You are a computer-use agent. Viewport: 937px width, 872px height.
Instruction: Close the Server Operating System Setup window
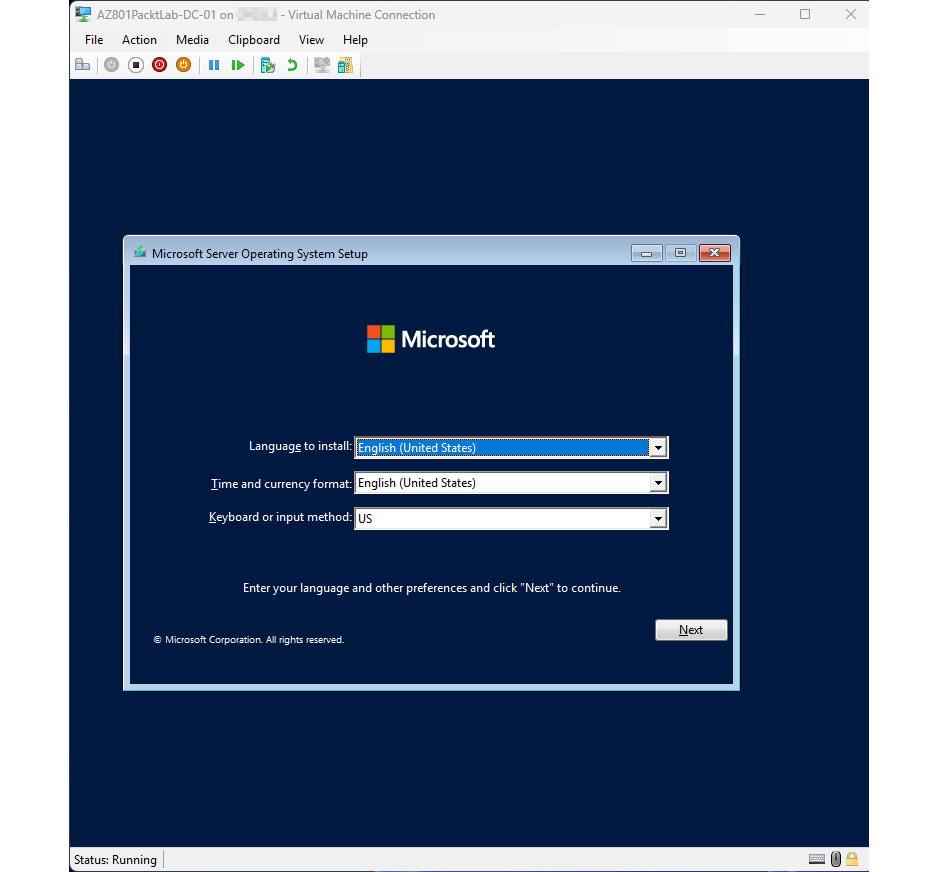coord(714,253)
